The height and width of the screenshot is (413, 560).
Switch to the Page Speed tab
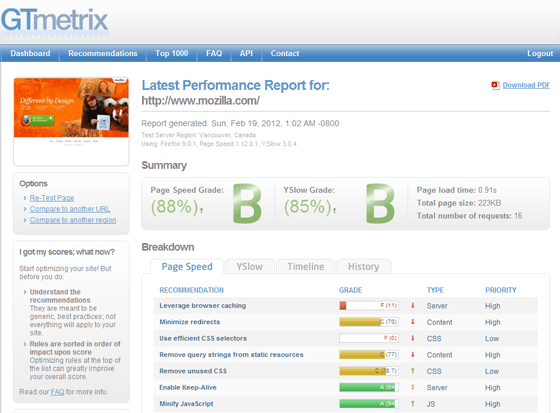click(187, 267)
